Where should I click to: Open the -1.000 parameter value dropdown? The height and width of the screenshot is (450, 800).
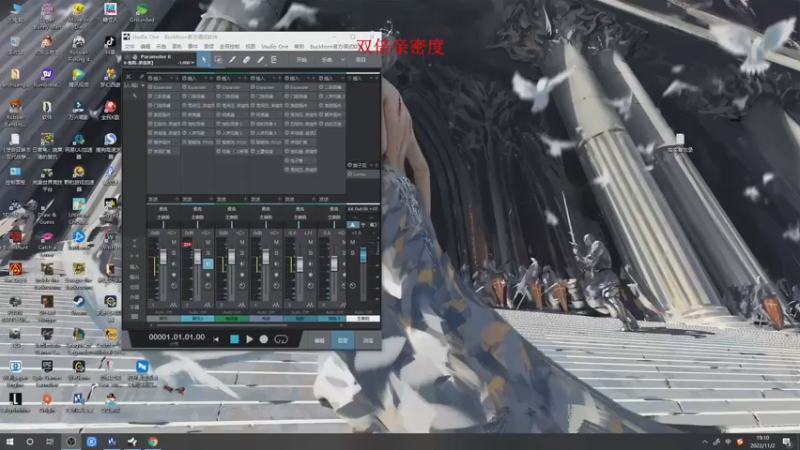pos(193,63)
